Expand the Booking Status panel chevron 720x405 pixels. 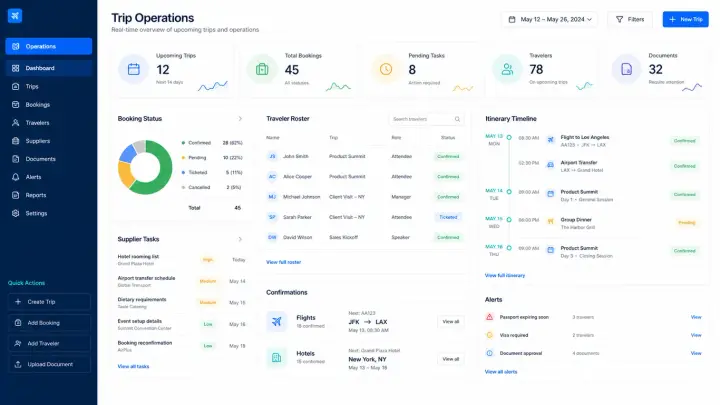pyautogui.click(x=240, y=118)
